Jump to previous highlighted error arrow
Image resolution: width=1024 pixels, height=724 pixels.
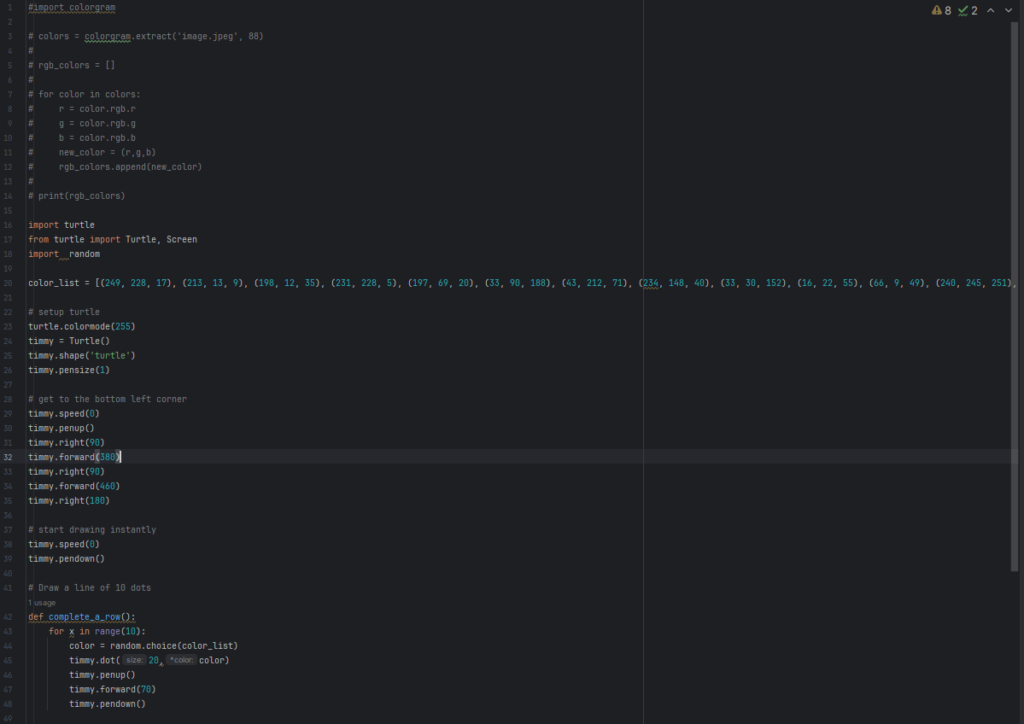click(991, 10)
